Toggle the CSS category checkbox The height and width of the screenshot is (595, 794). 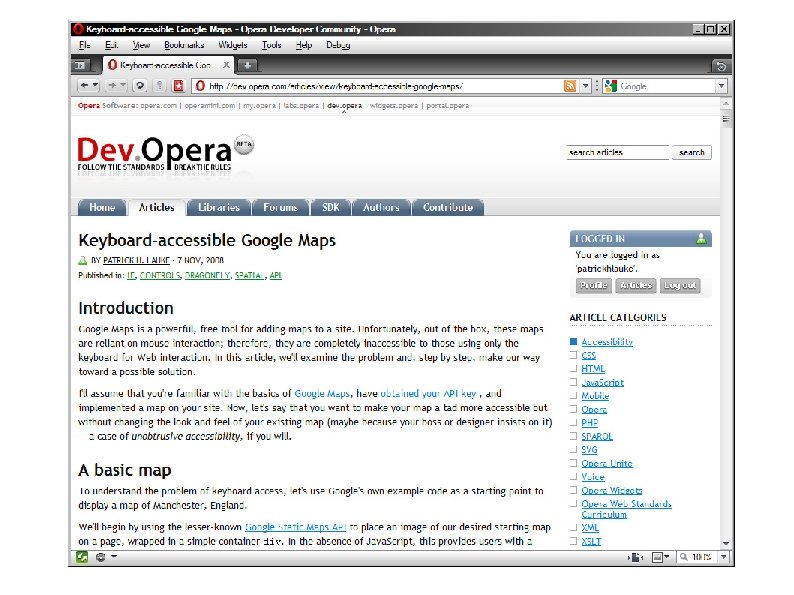click(x=573, y=355)
